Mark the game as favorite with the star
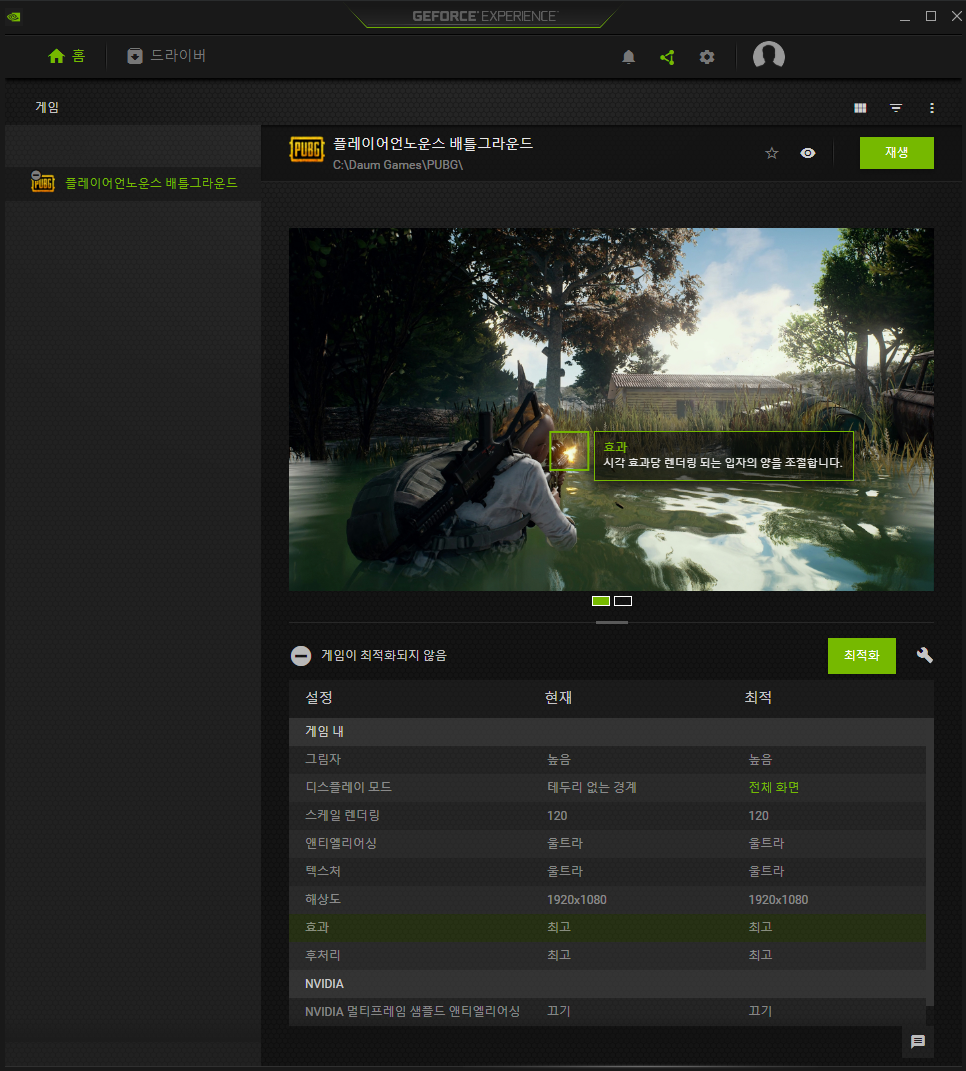 pyautogui.click(x=772, y=153)
